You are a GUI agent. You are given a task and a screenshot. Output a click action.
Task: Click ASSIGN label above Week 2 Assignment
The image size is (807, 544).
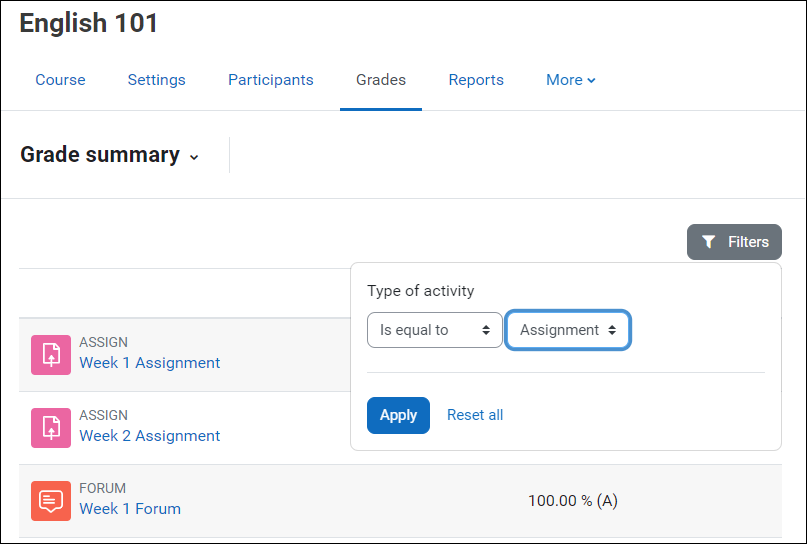coord(103,415)
